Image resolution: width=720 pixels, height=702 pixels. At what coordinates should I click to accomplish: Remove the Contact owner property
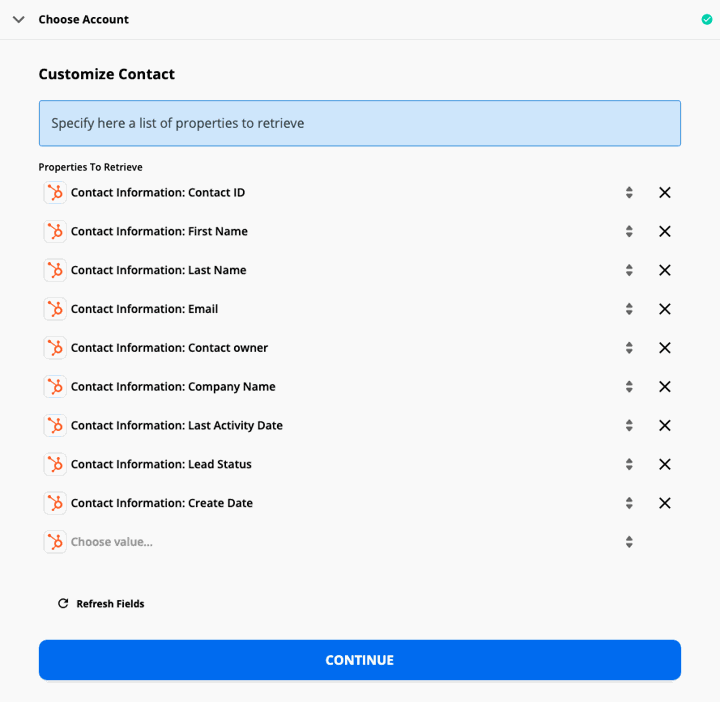[664, 348]
